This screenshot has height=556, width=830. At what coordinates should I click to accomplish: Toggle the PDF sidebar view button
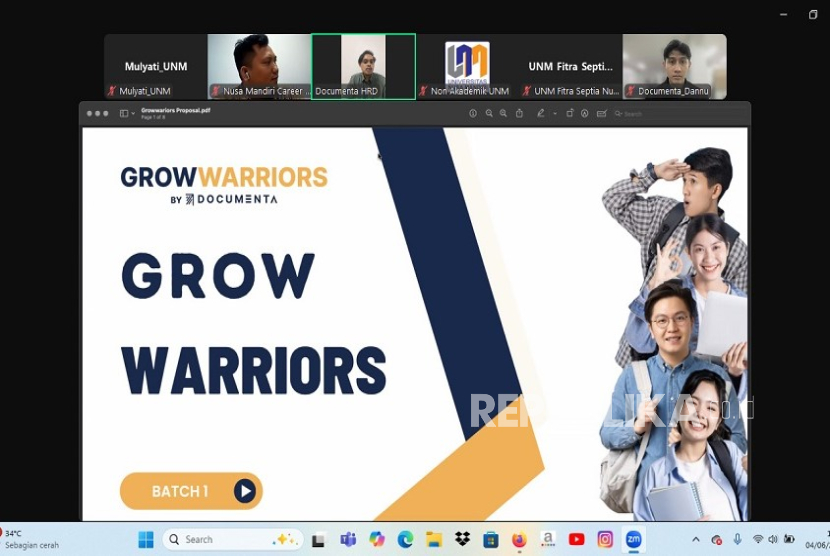click(x=124, y=113)
